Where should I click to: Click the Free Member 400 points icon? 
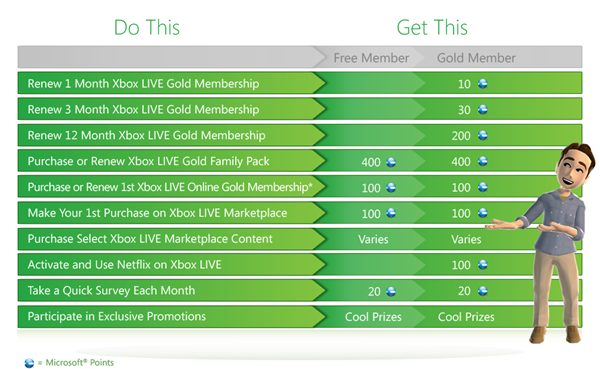coord(391,162)
